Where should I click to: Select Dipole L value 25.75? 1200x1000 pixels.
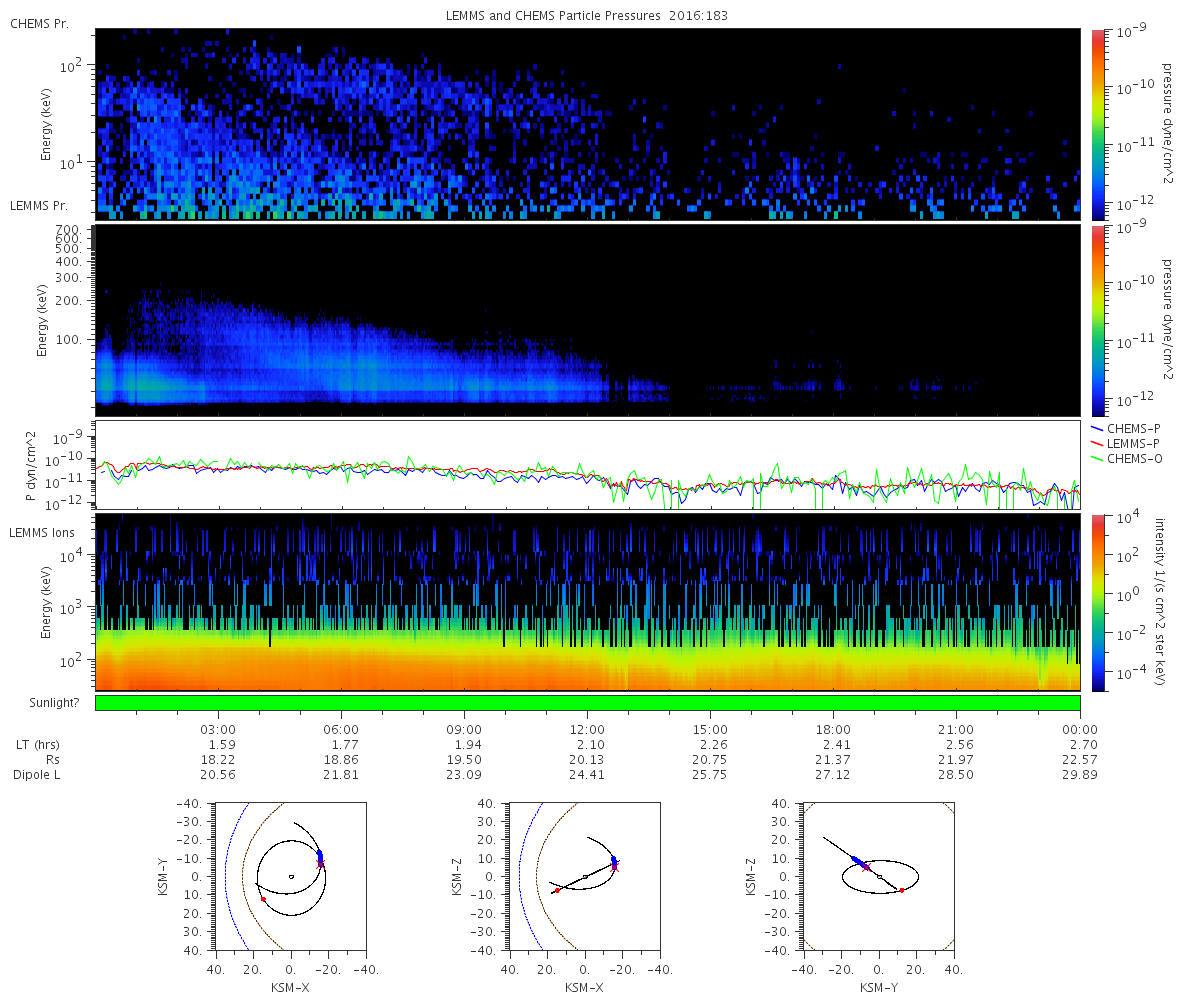[x=710, y=775]
